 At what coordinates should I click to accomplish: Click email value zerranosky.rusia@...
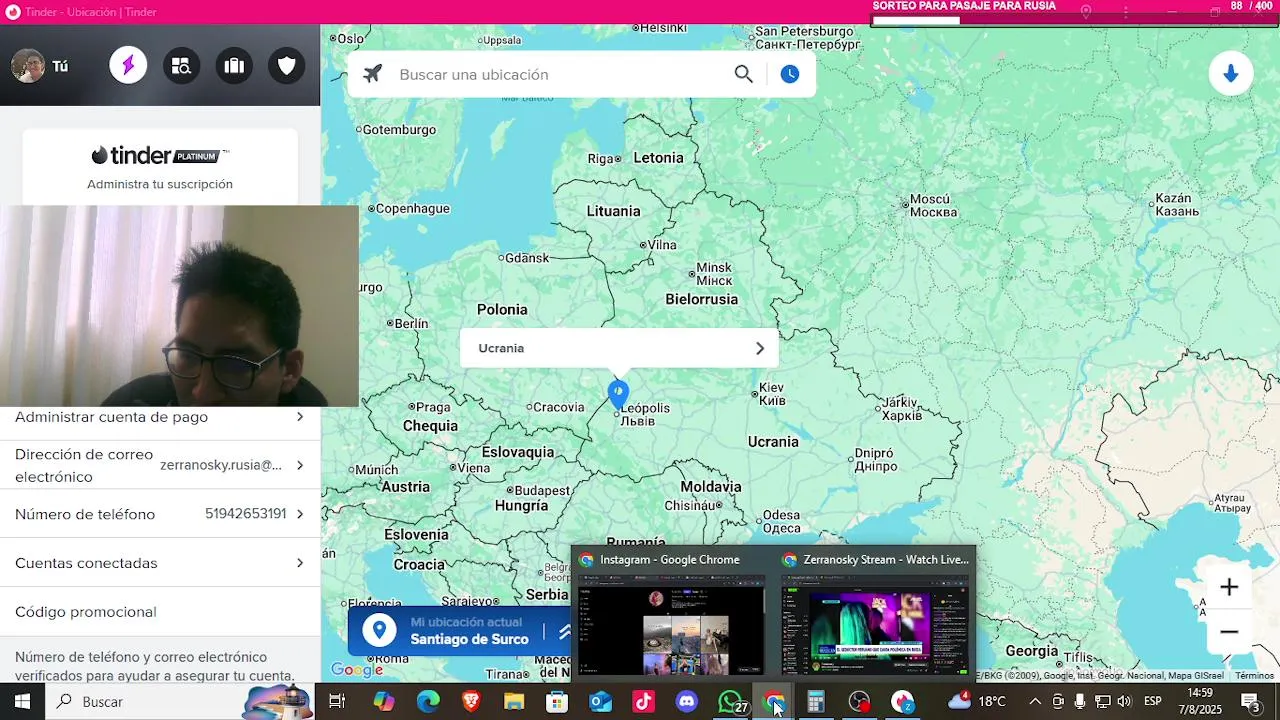[221, 465]
